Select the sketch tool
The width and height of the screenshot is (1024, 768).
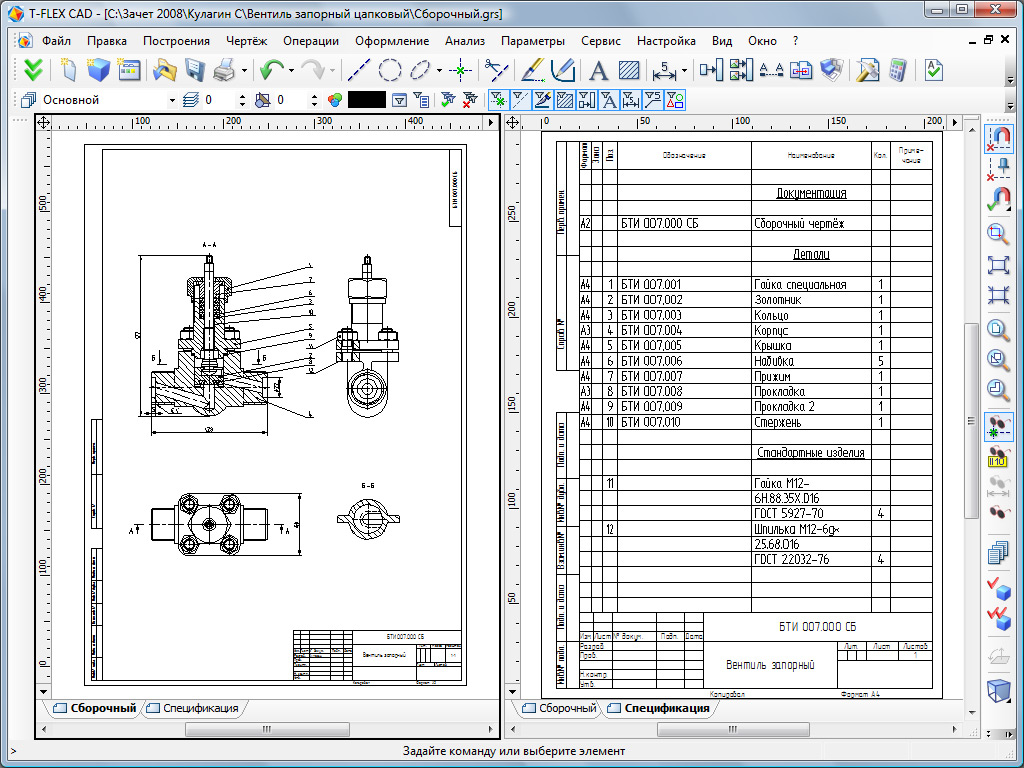click(x=562, y=70)
